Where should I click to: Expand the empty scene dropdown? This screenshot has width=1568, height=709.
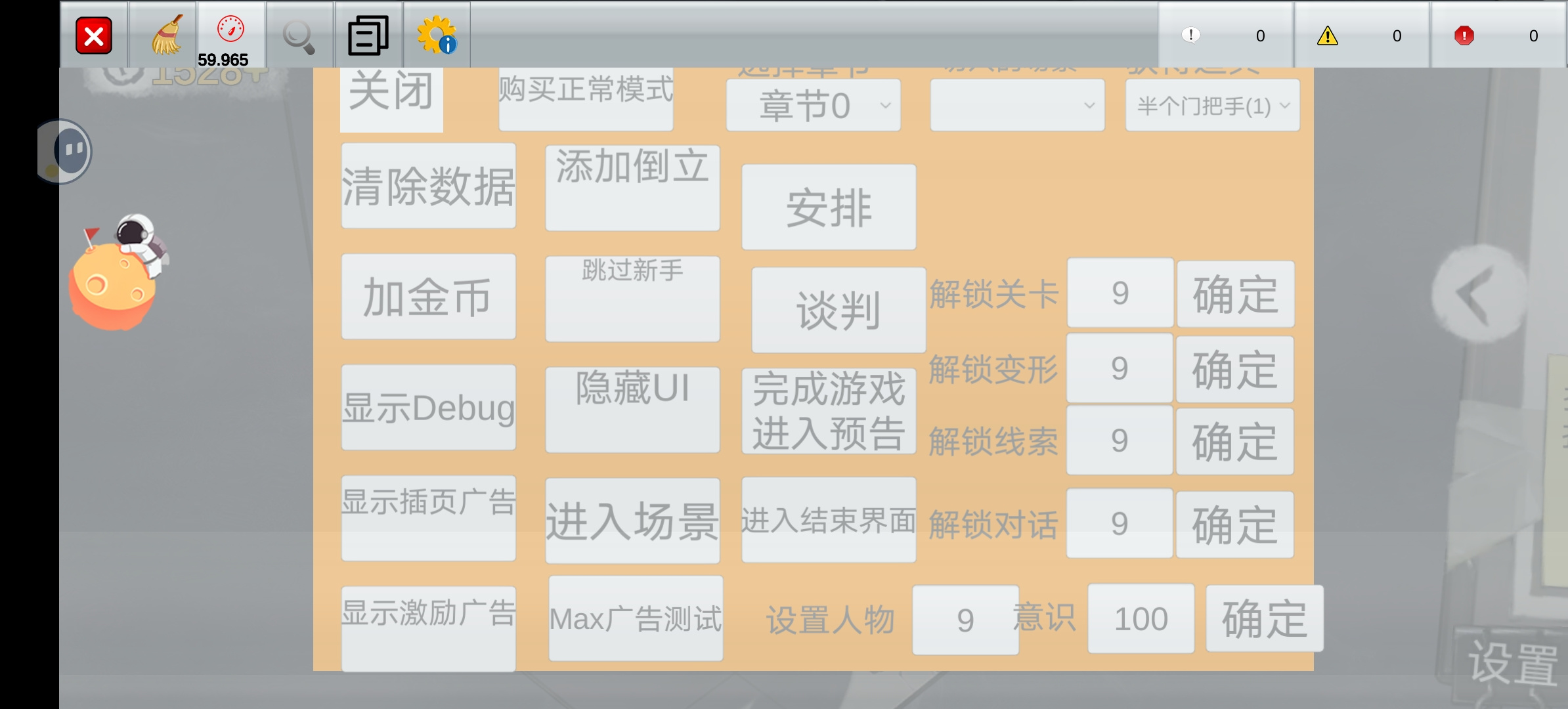coord(1017,105)
